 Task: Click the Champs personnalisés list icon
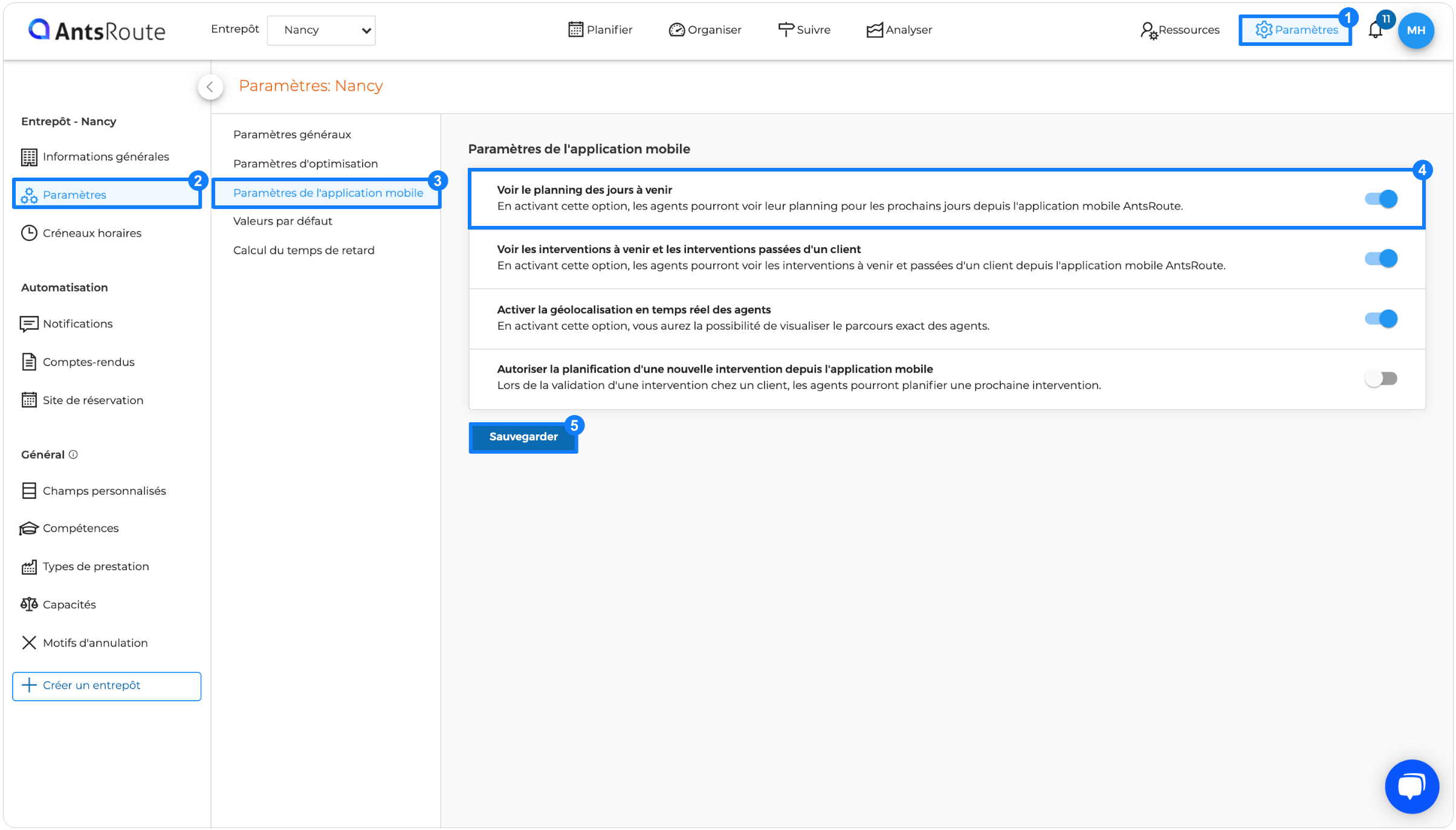pyautogui.click(x=29, y=491)
